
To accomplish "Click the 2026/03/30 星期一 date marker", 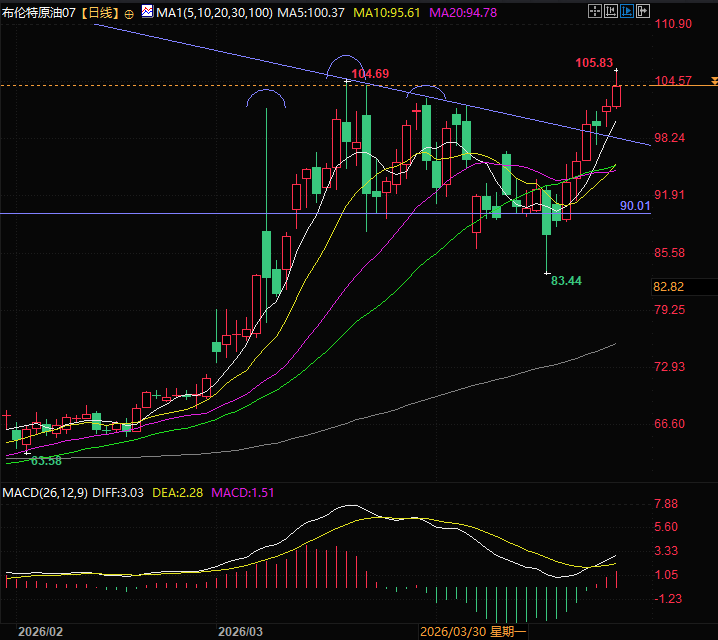I will tap(473, 632).
